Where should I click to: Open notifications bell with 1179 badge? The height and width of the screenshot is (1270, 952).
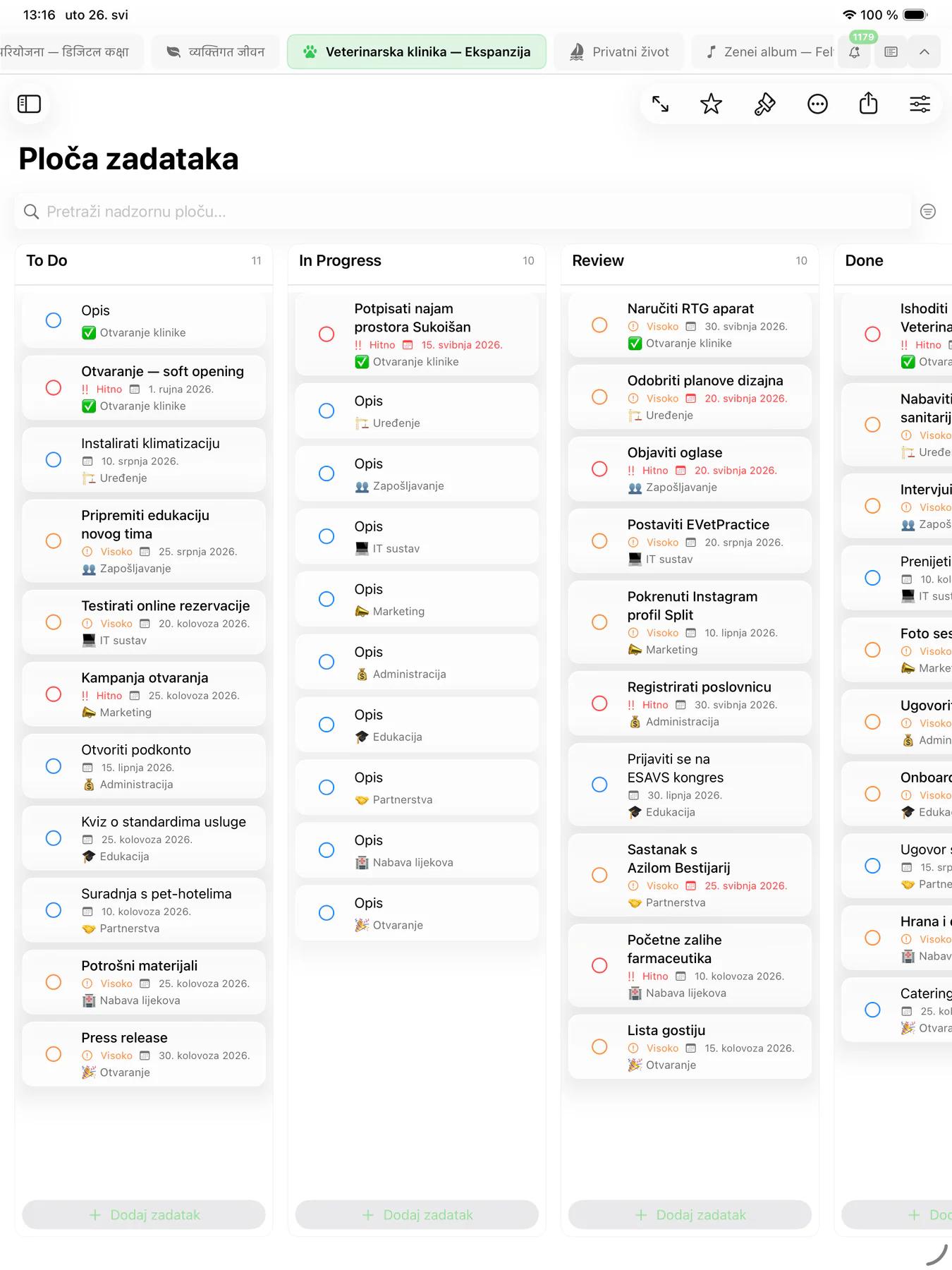(x=854, y=52)
